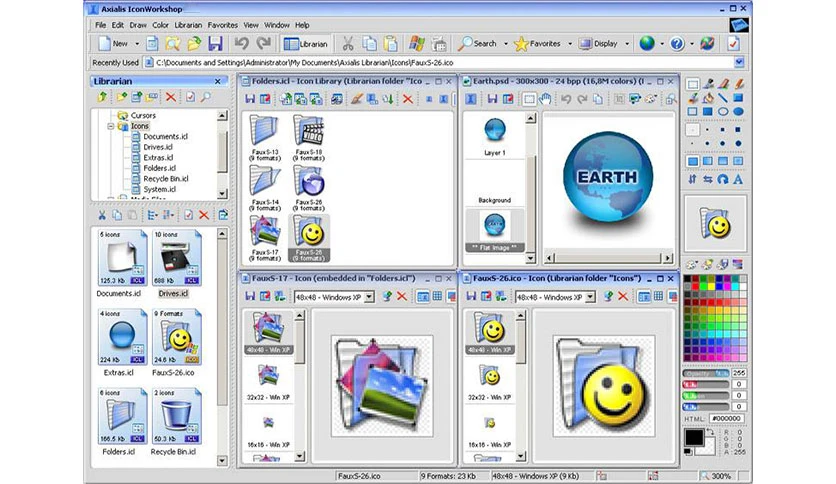The image size is (836, 484).
Task: Click the flip vertical arrows tool
Action: pyautogui.click(x=693, y=180)
